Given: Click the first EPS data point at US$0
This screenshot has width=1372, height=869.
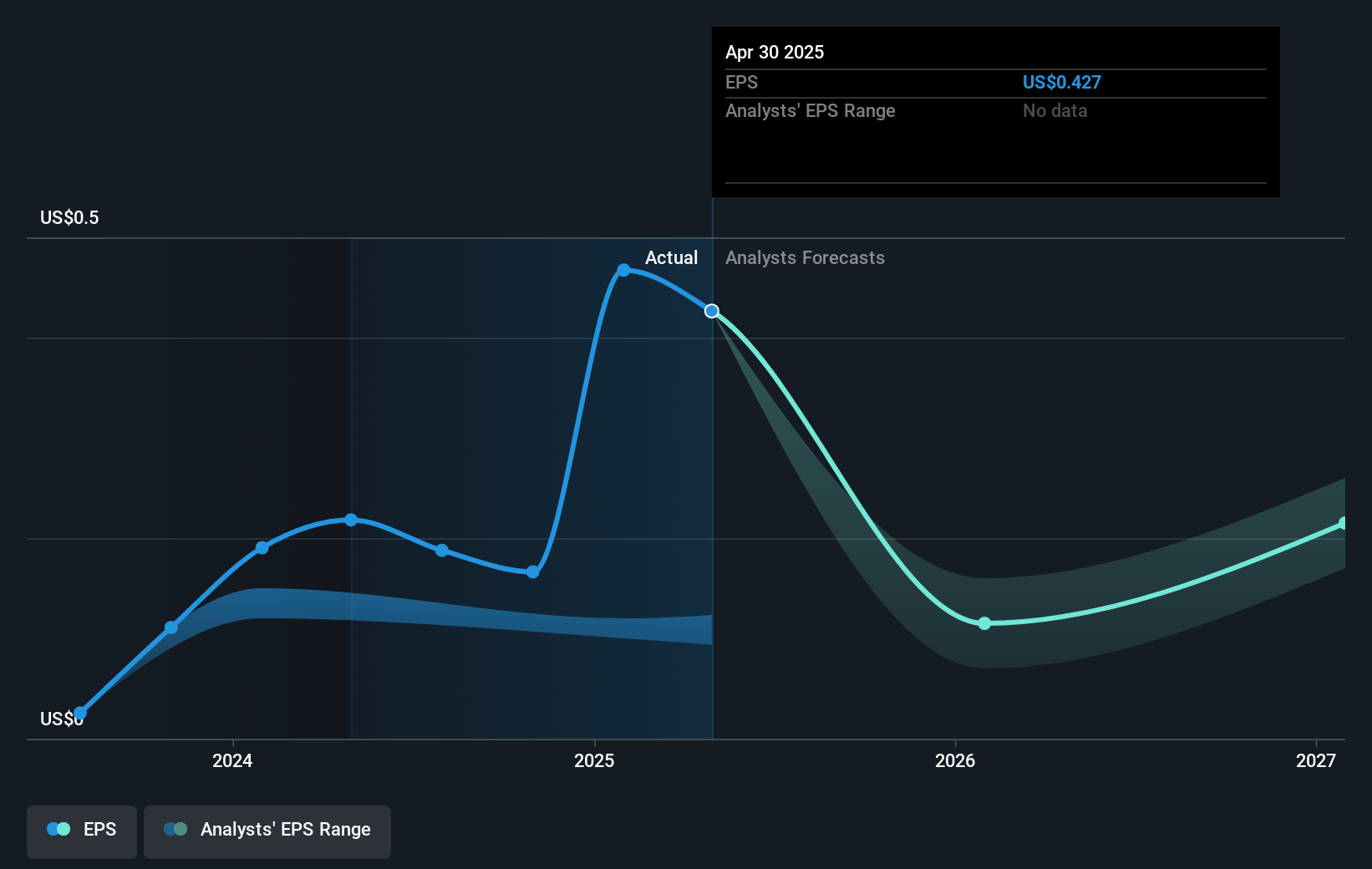Looking at the screenshot, I should (x=80, y=713).
